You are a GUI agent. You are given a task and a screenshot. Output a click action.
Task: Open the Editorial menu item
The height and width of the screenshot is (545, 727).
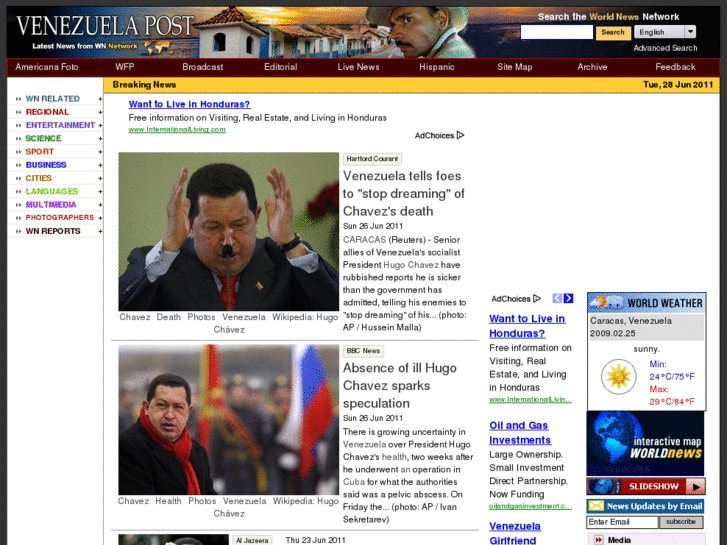coord(281,67)
